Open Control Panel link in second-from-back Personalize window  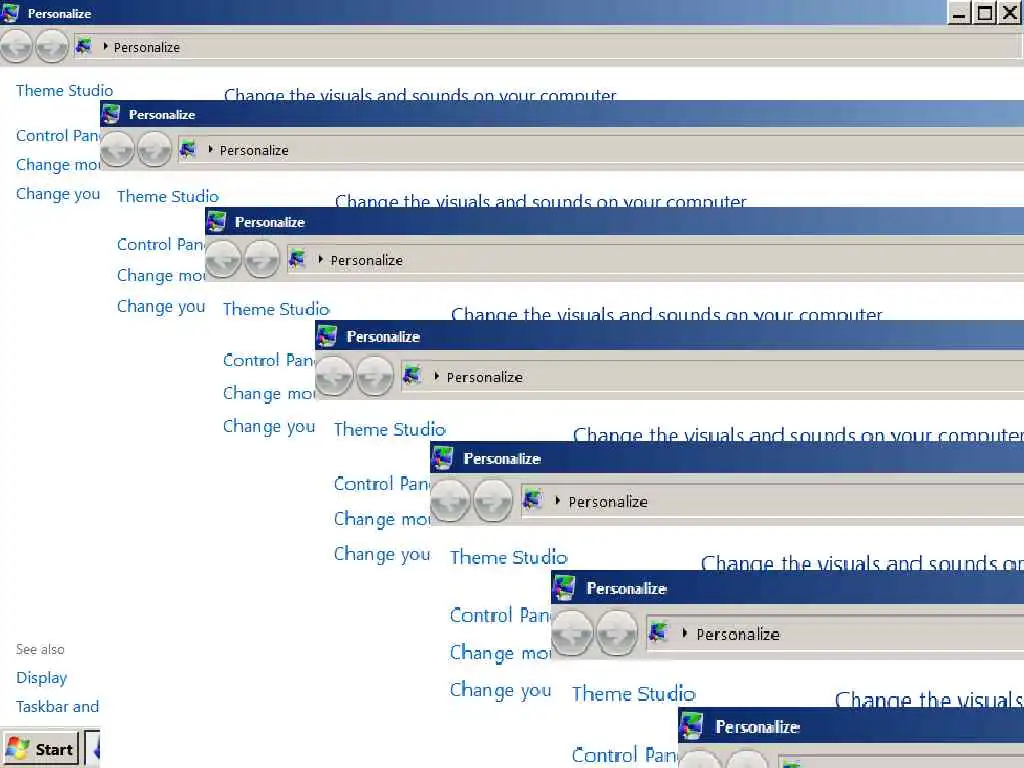click(x=161, y=244)
